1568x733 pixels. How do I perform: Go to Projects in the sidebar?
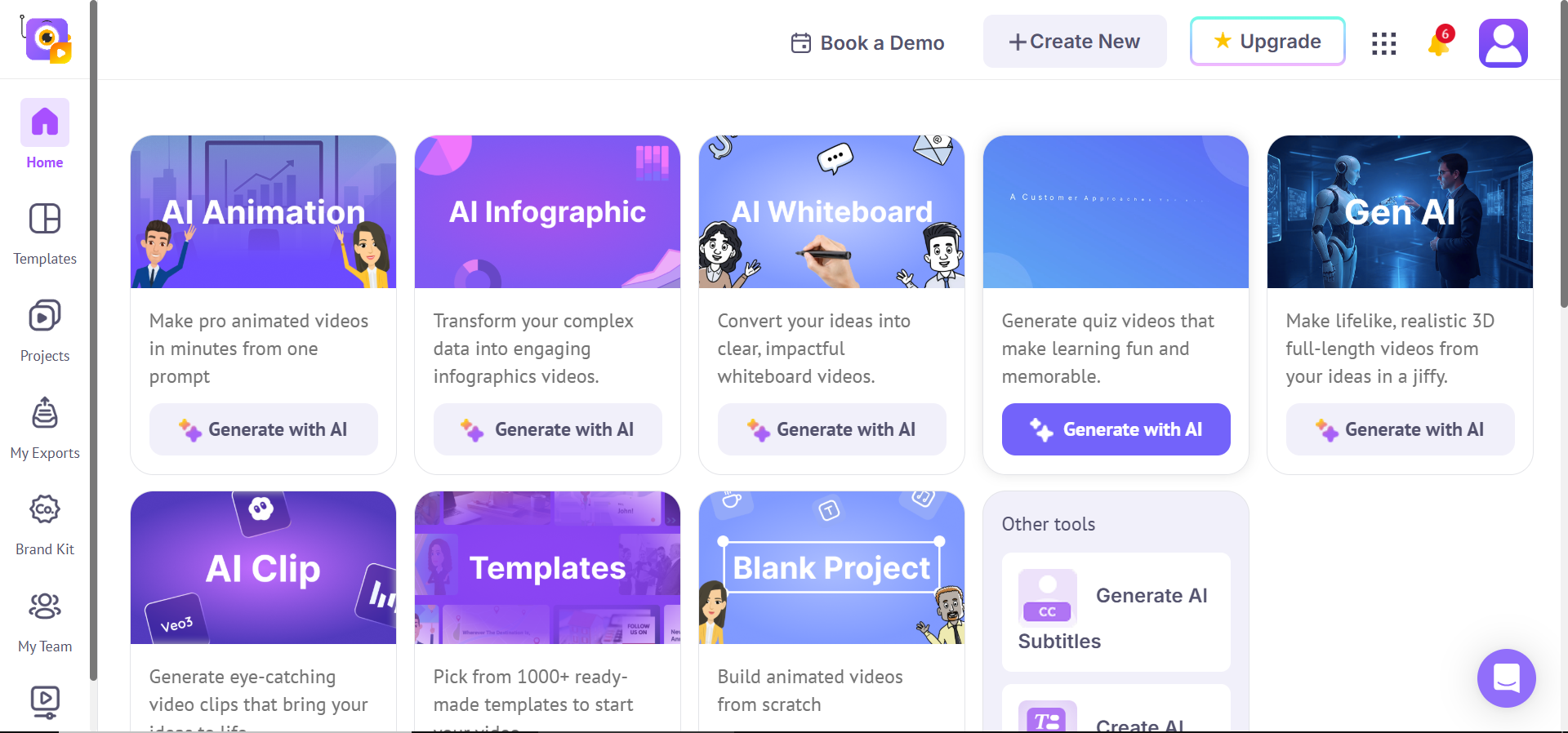tap(45, 316)
